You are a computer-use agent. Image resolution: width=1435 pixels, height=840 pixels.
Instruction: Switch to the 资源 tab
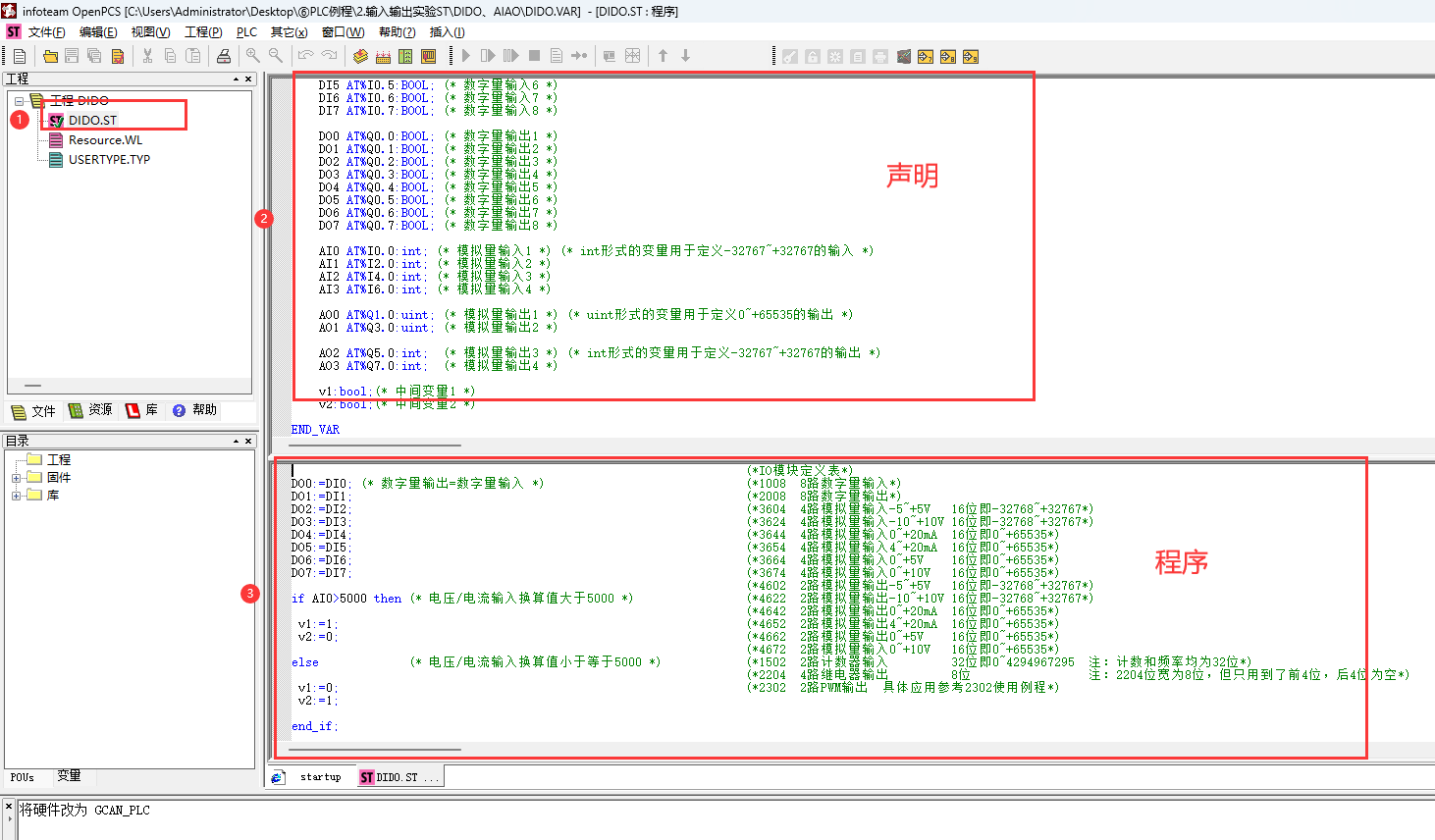pyautogui.click(x=90, y=410)
